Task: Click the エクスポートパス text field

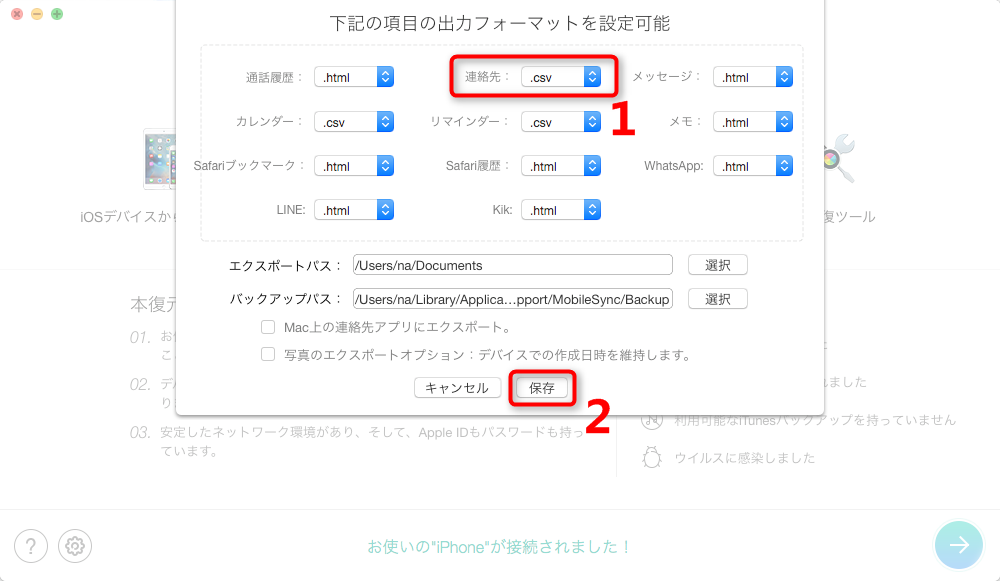Action: click(x=513, y=265)
